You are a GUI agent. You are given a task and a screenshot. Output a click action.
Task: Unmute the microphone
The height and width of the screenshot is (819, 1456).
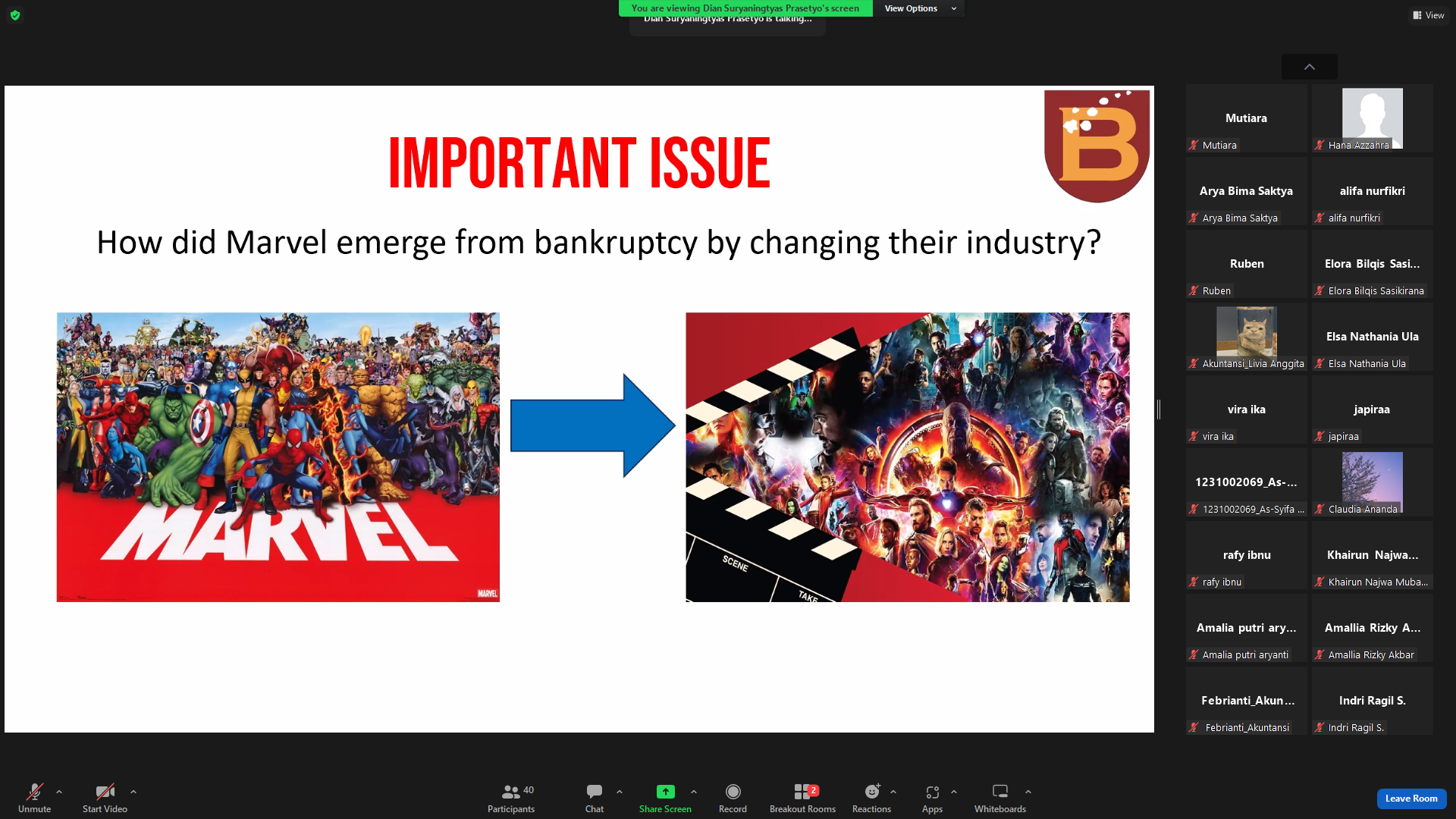pos(34,798)
